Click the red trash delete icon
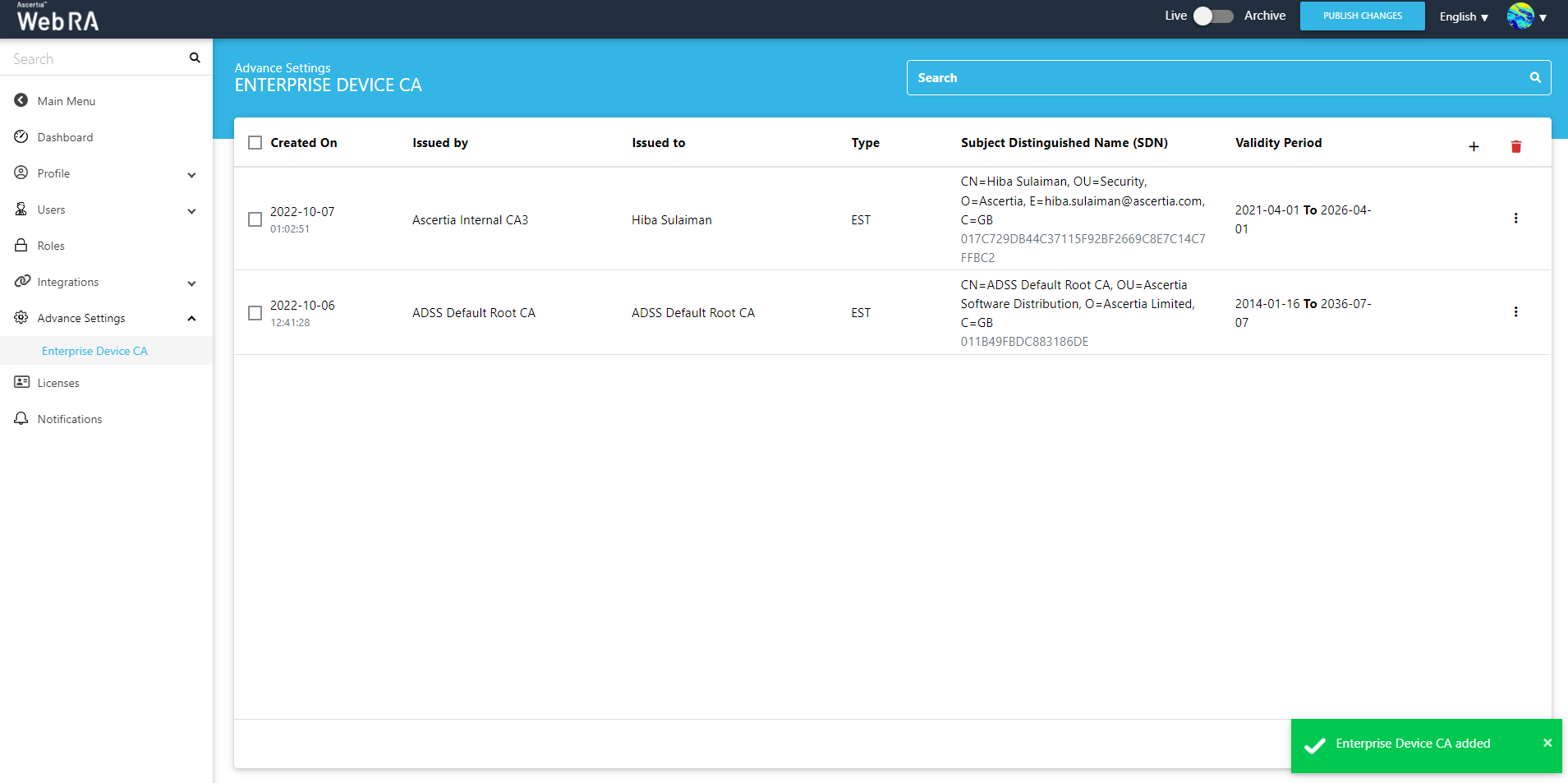 coord(1515,146)
